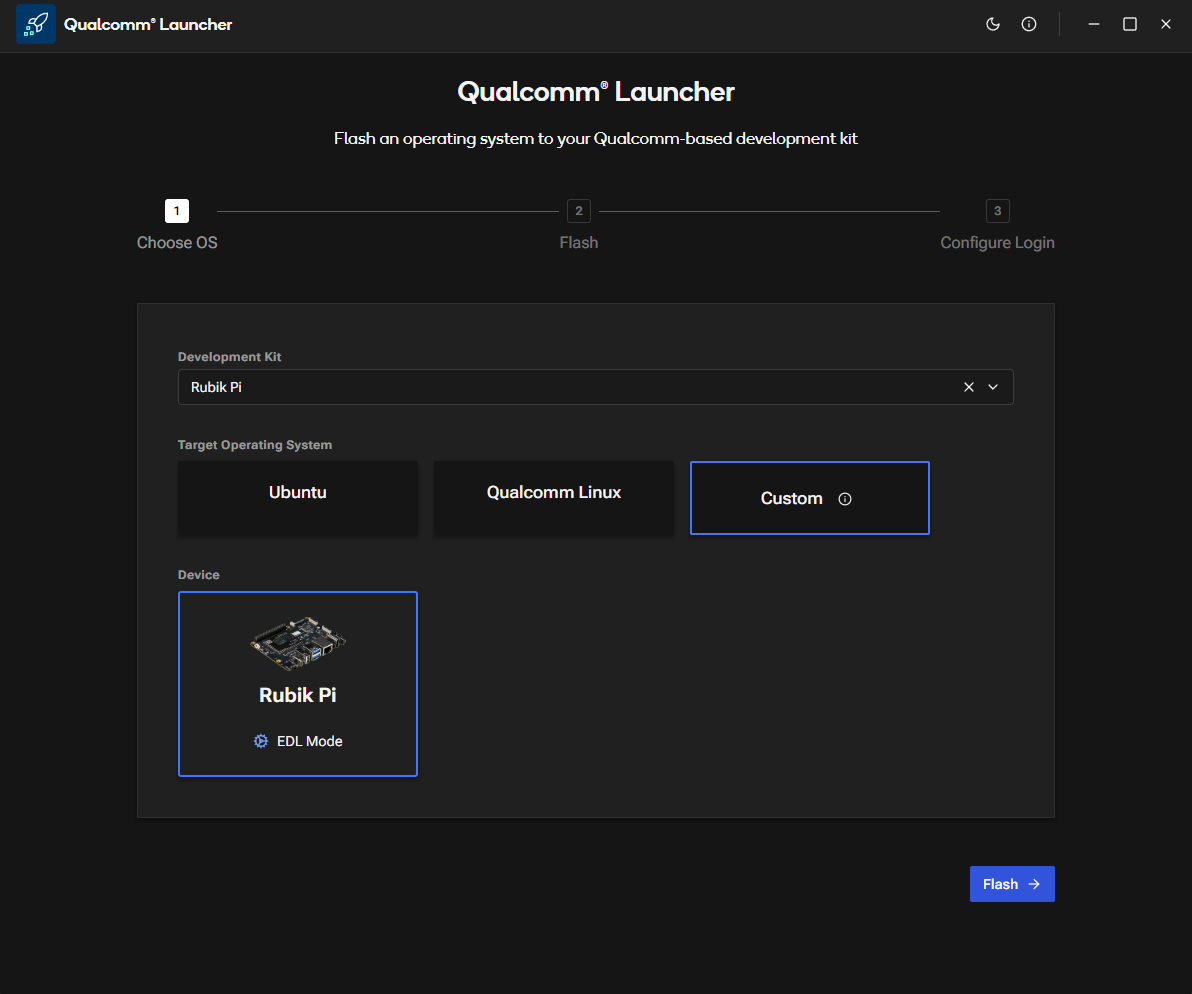Clear the Development Kit selection
Image resolution: width=1192 pixels, height=994 pixels.
click(968, 387)
